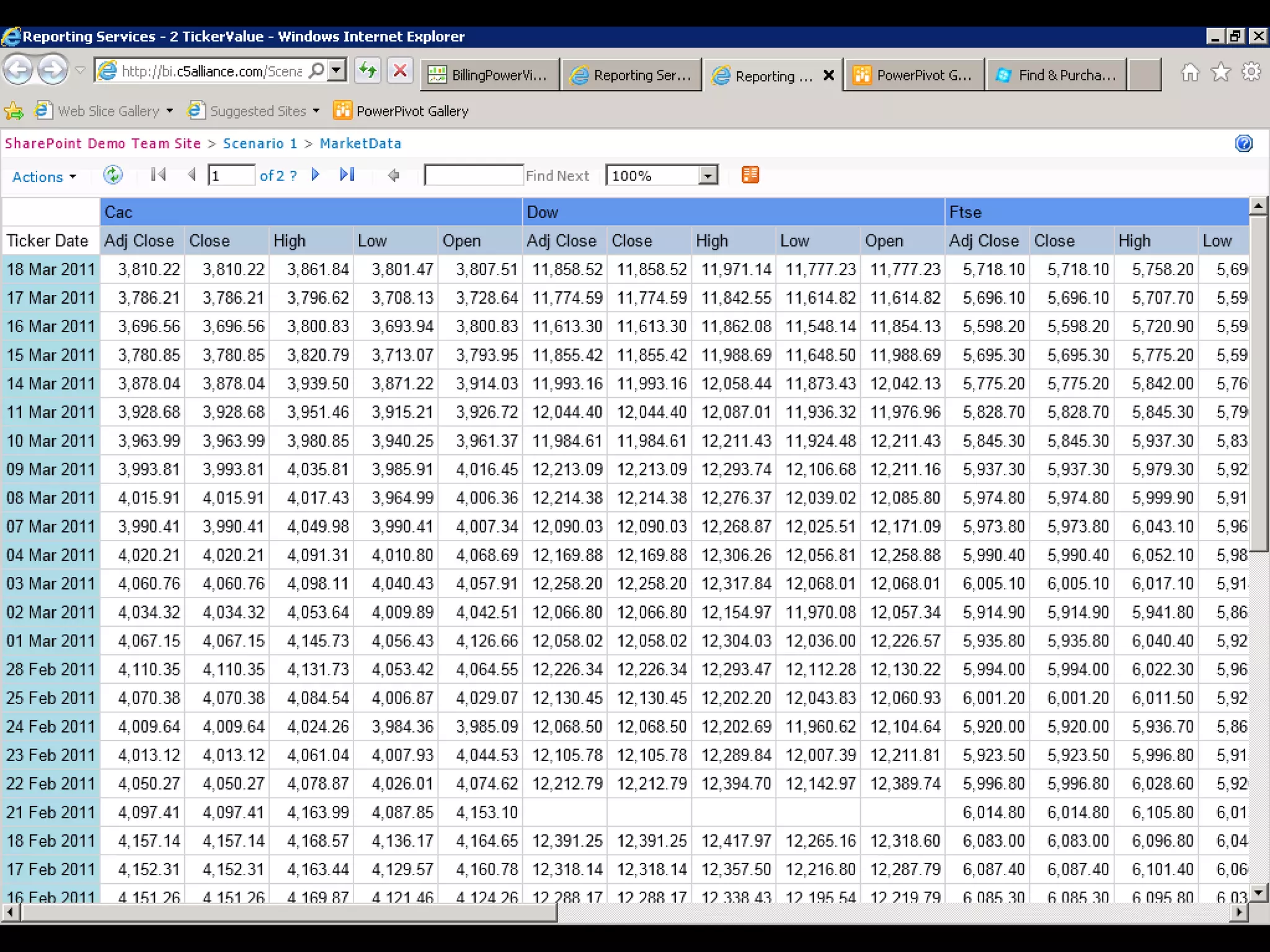Viewport: 1270px width, 952px height.
Task: Go to the next report page
Action: point(316,175)
